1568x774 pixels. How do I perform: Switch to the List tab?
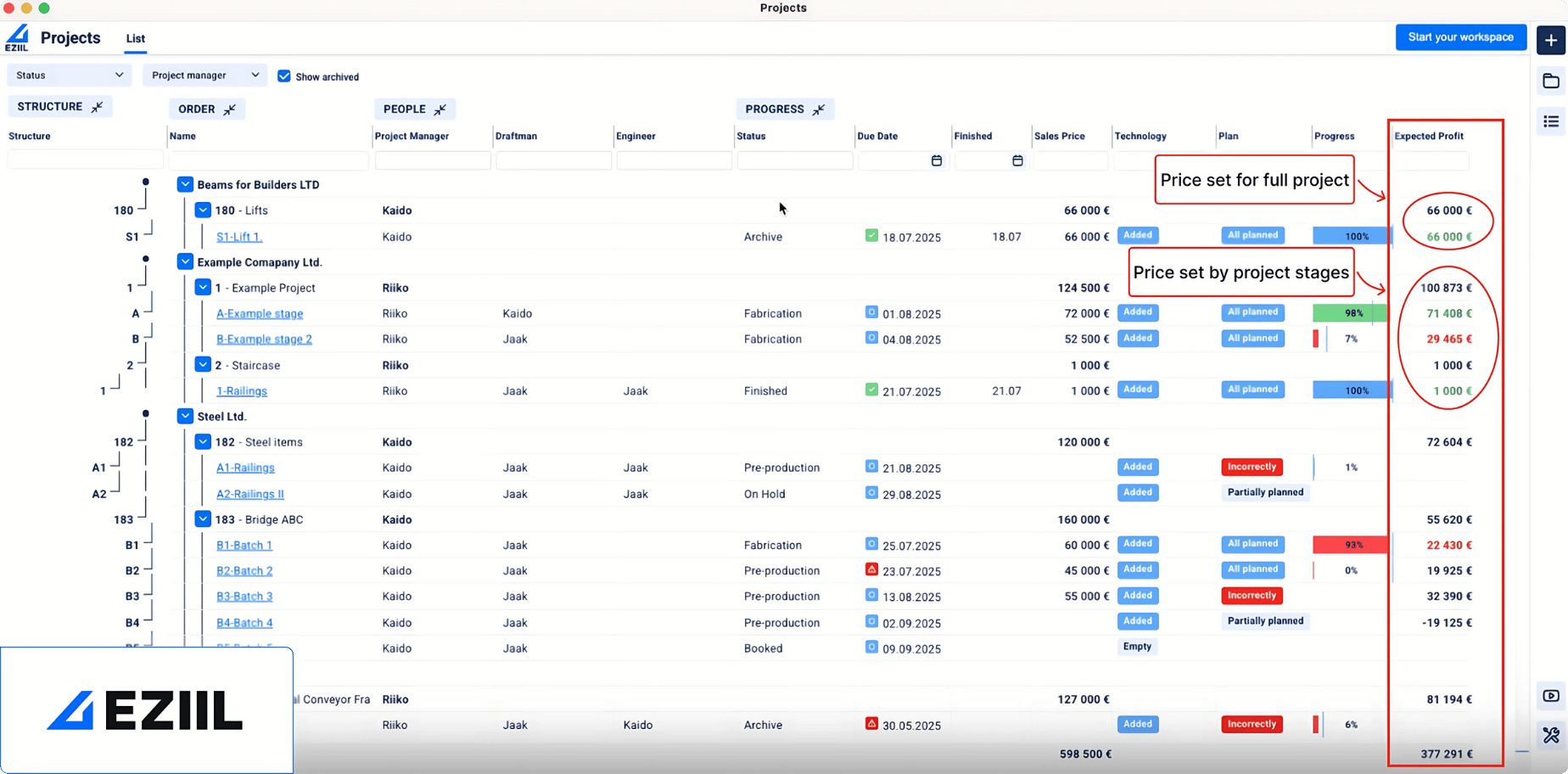pos(136,38)
